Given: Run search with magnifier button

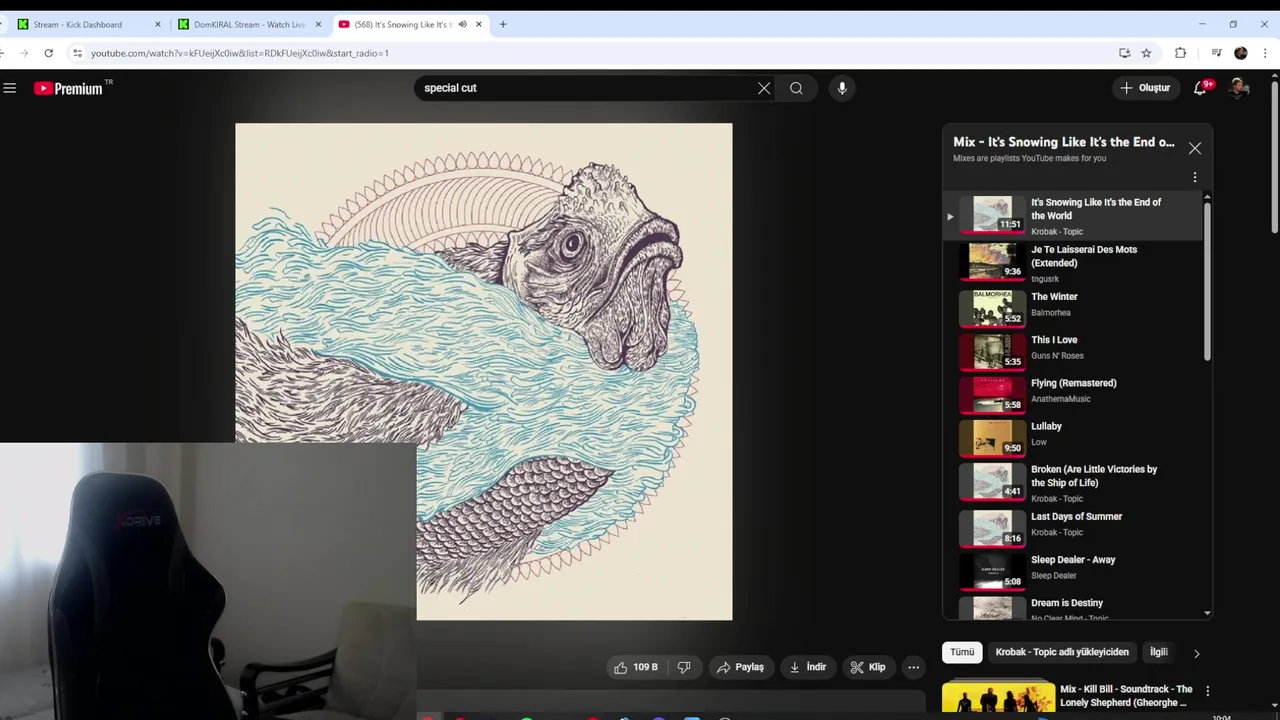Looking at the screenshot, I should (x=796, y=88).
